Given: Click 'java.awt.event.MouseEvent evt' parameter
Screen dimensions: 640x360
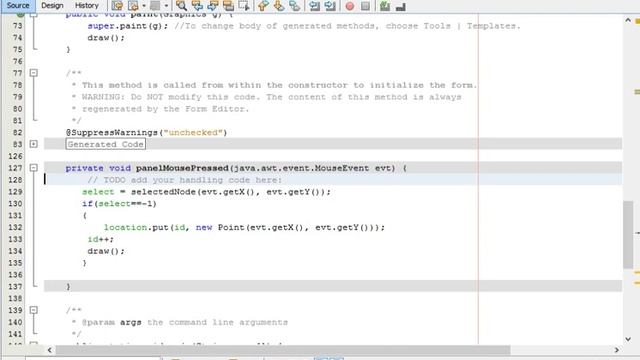Looking at the screenshot, I should point(312,168).
